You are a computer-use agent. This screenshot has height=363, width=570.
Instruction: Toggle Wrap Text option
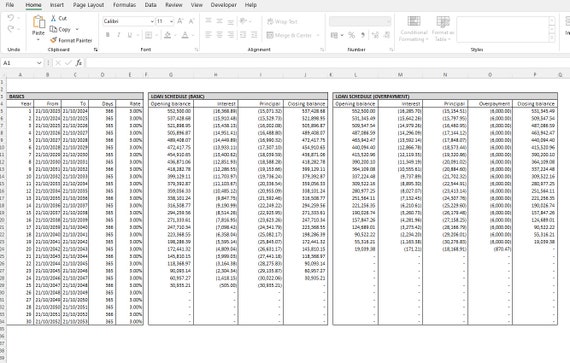[x=282, y=21]
